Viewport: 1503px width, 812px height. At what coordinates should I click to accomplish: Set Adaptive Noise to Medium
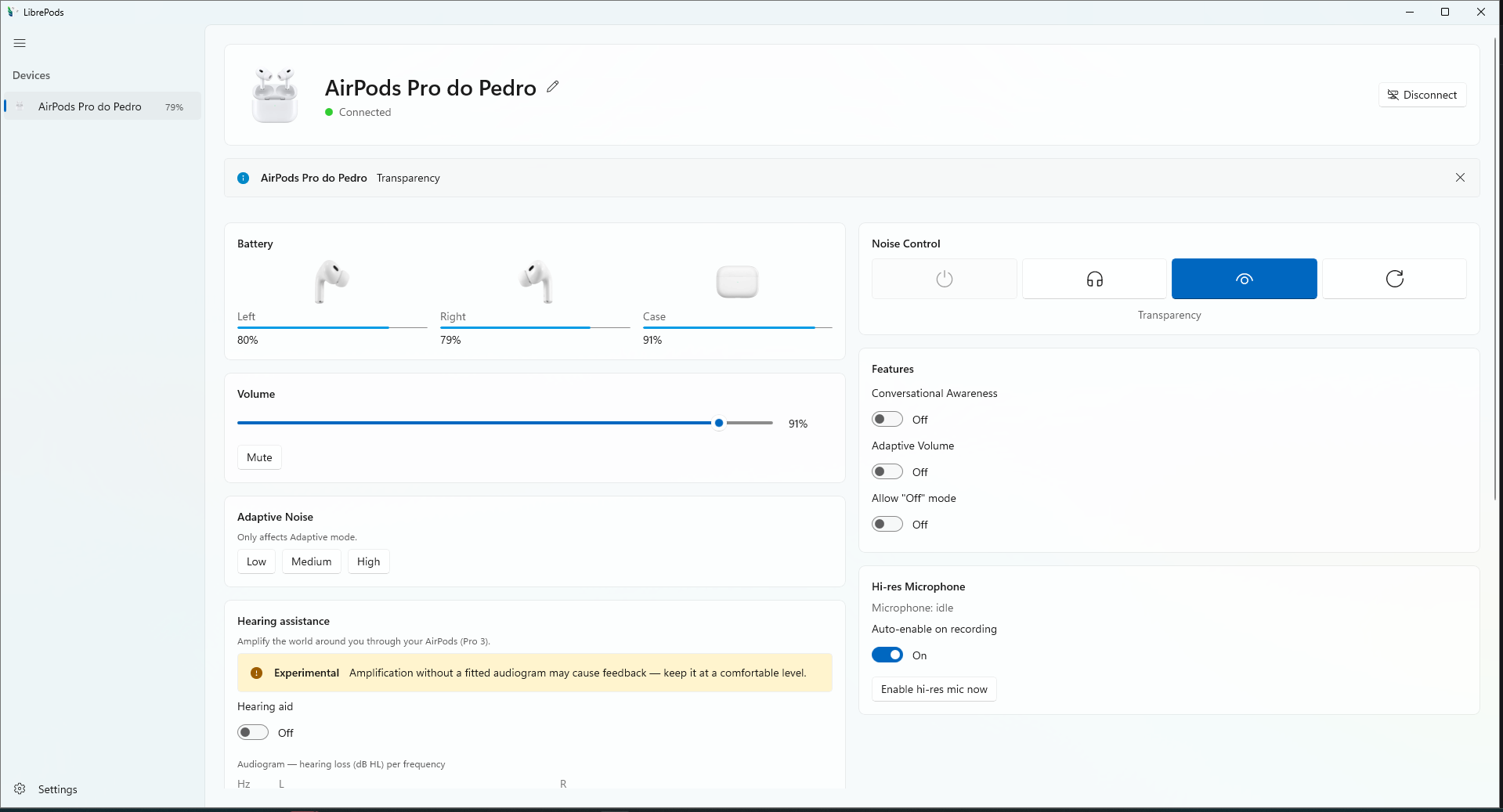pos(312,561)
